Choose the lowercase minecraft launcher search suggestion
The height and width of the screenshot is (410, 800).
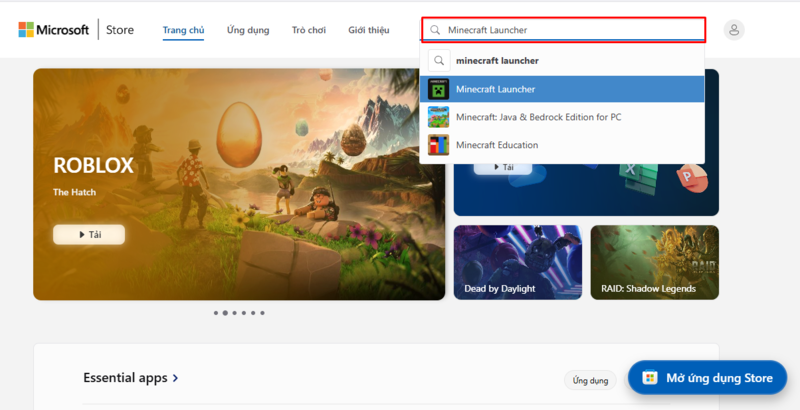562,61
